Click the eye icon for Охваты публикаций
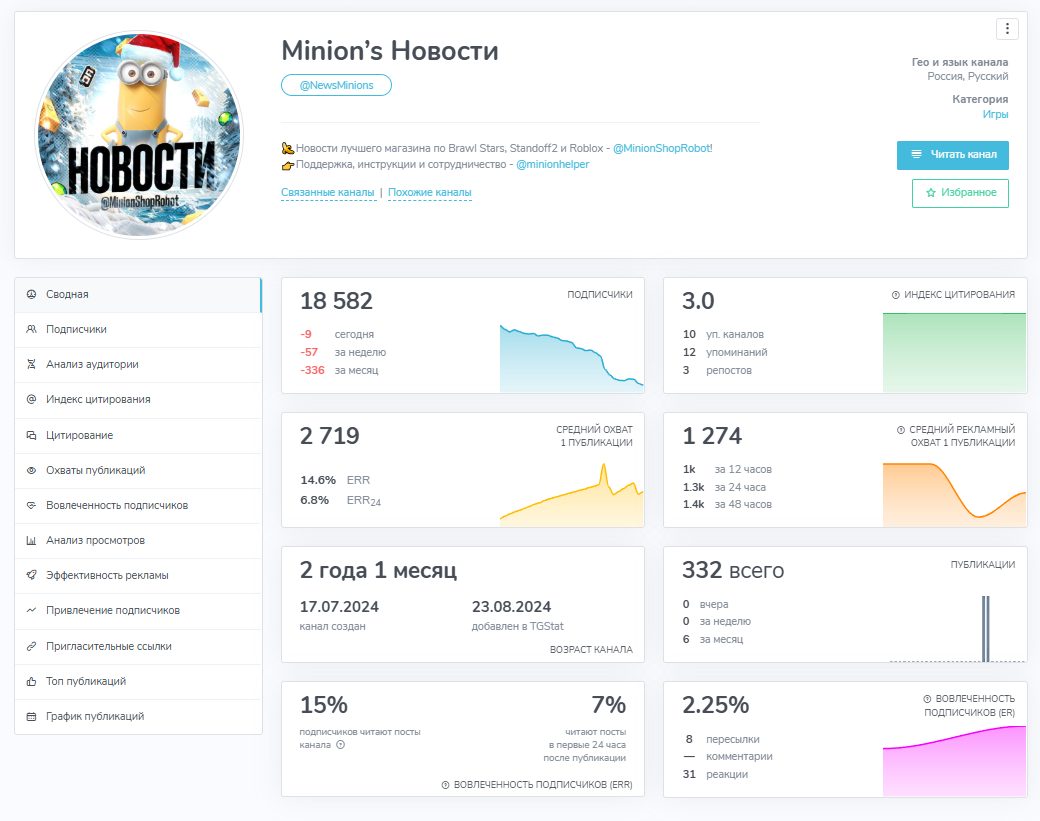The height and width of the screenshot is (821, 1040). (31, 470)
